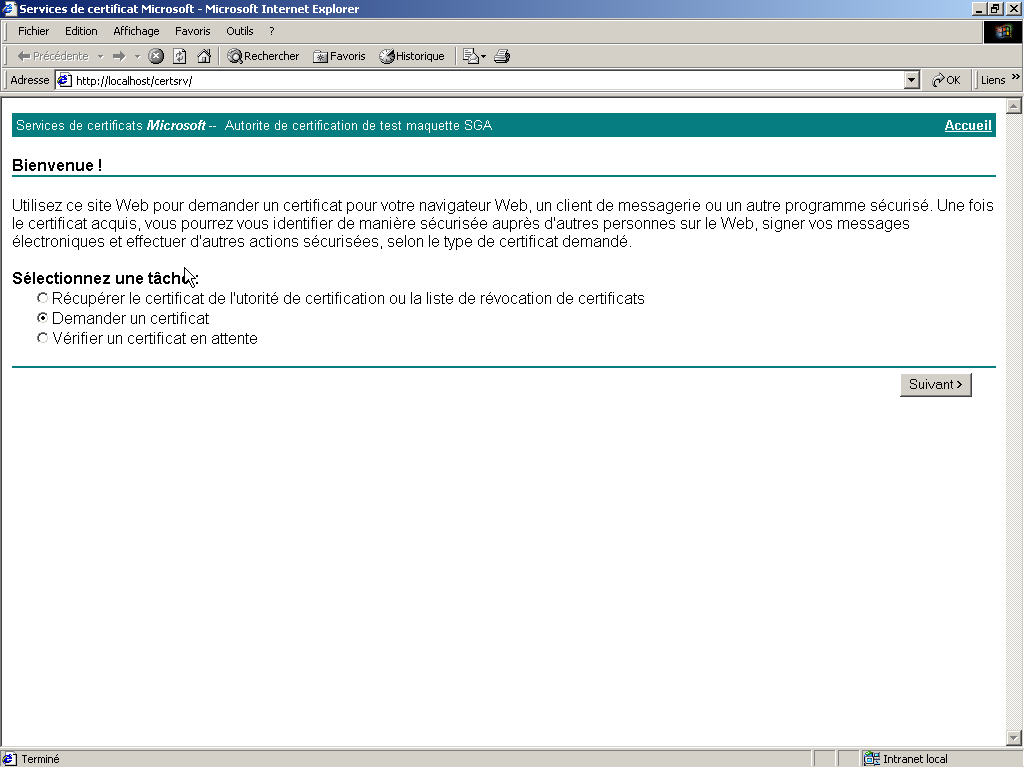Expand the address bar dropdown
This screenshot has width=1024, height=768.
[912, 80]
